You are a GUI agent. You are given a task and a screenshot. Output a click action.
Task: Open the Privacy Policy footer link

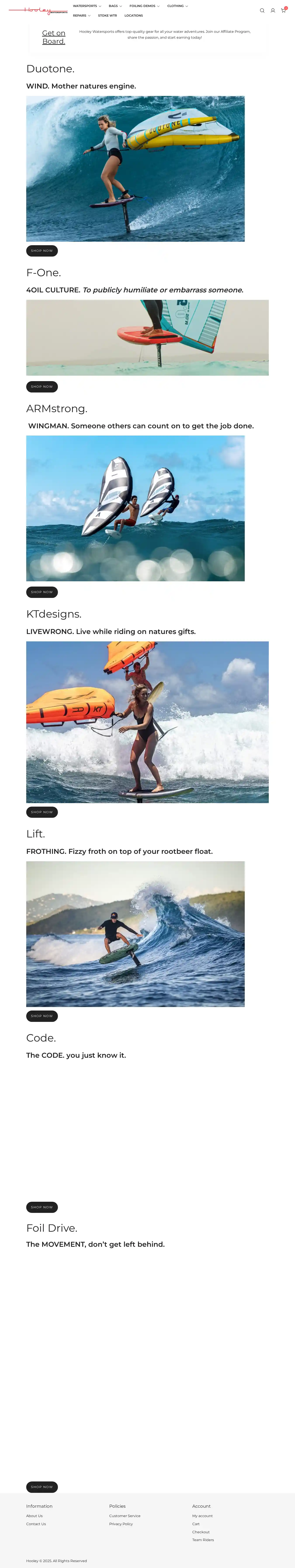(x=121, y=1524)
